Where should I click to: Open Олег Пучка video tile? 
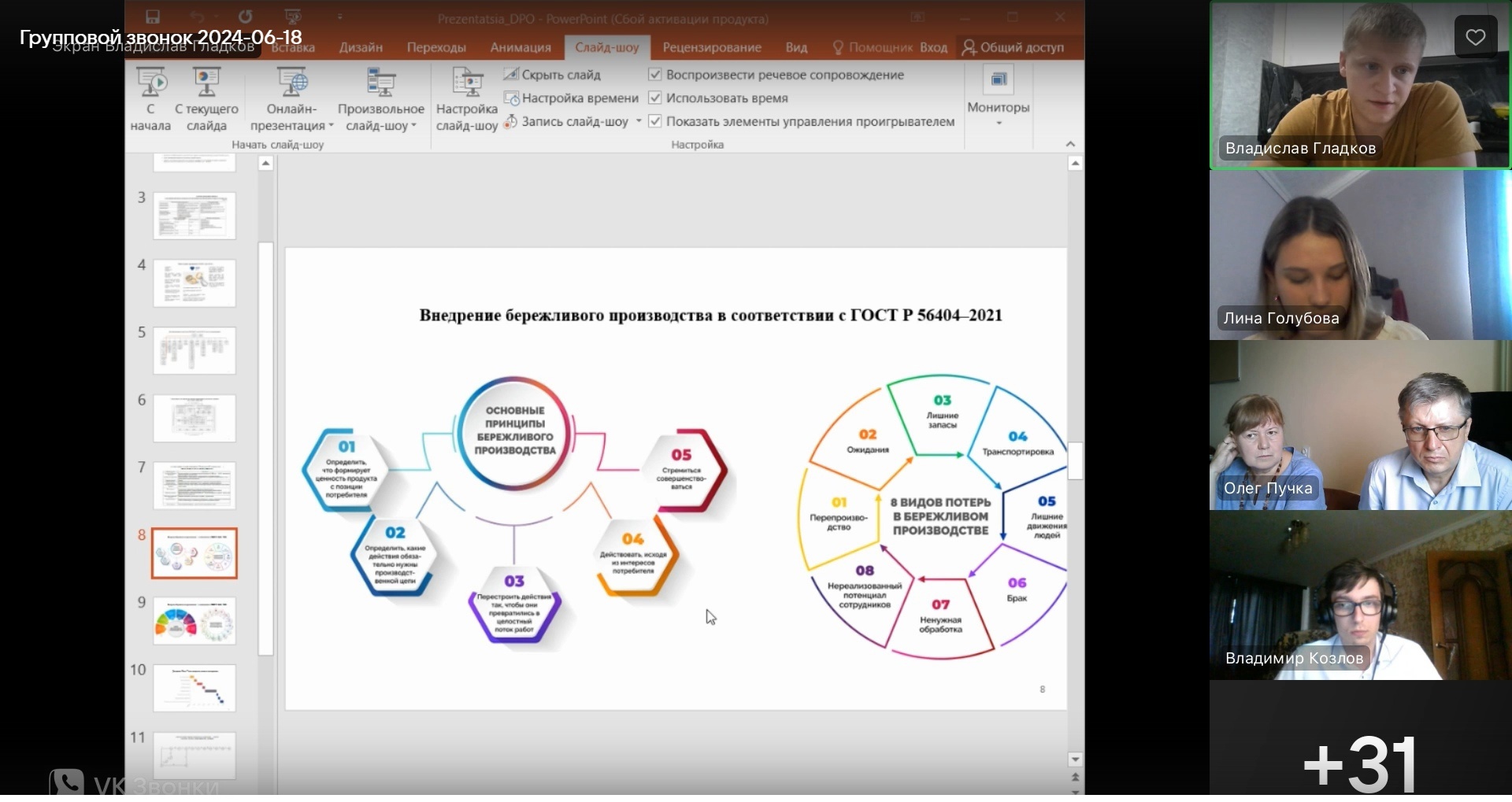pyautogui.click(x=1360, y=425)
